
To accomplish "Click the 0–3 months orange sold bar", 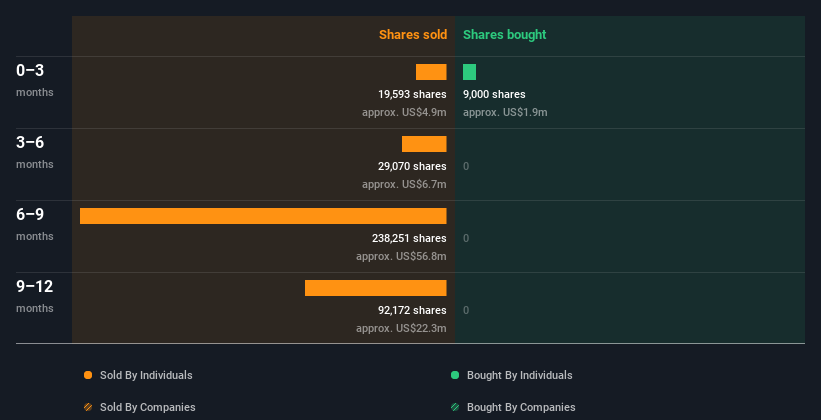I will (x=431, y=72).
